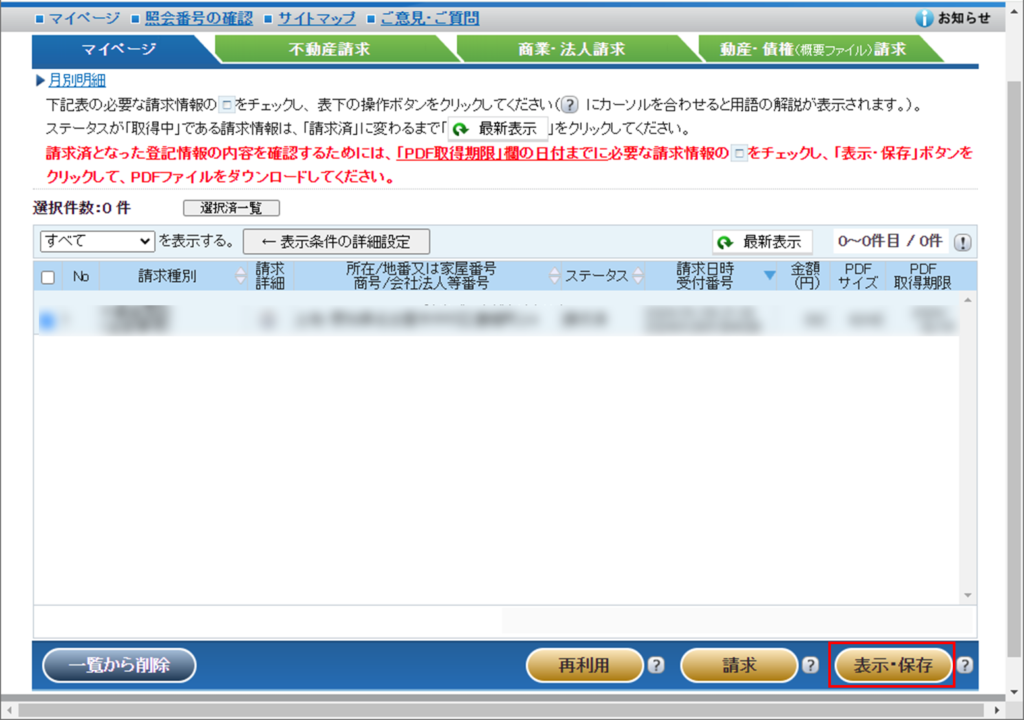
Task: Check the first row's checkbox
Action: point(47,320)
